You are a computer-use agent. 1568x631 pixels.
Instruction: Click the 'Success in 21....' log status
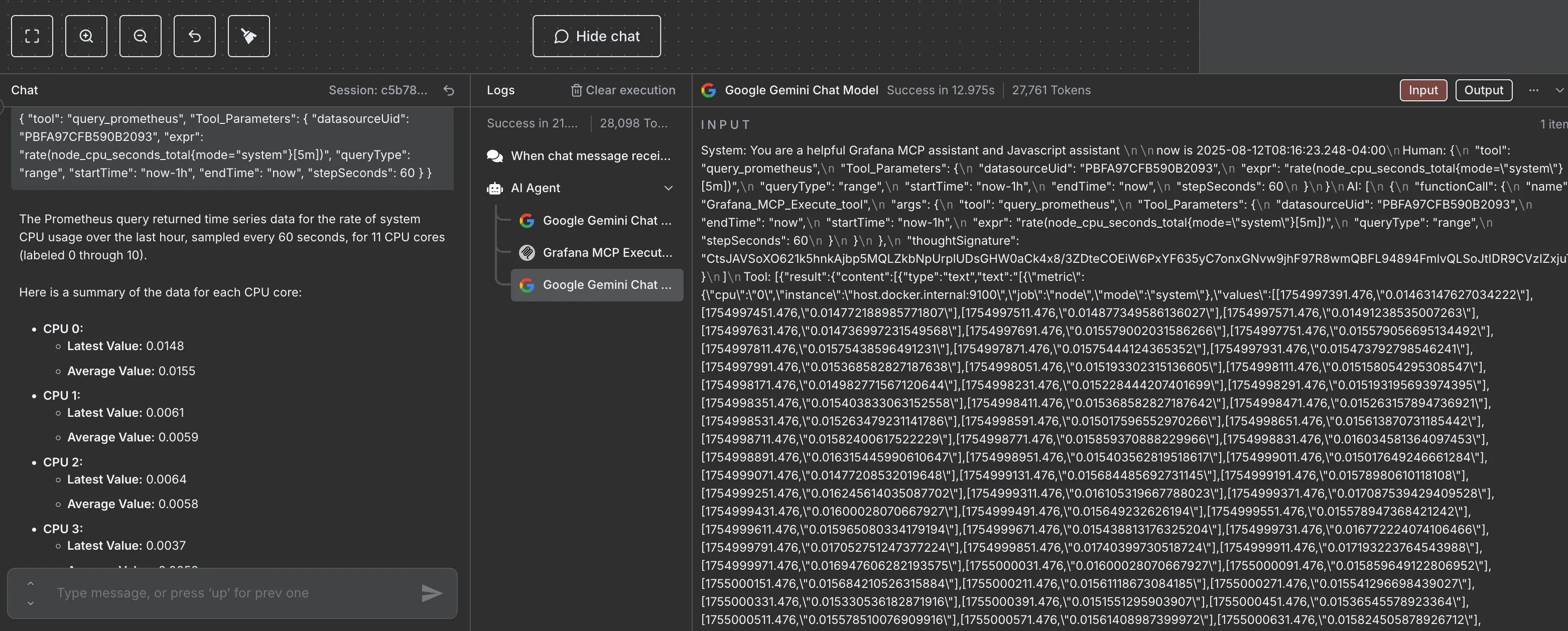pyautogui.click(x=532, y=123)
